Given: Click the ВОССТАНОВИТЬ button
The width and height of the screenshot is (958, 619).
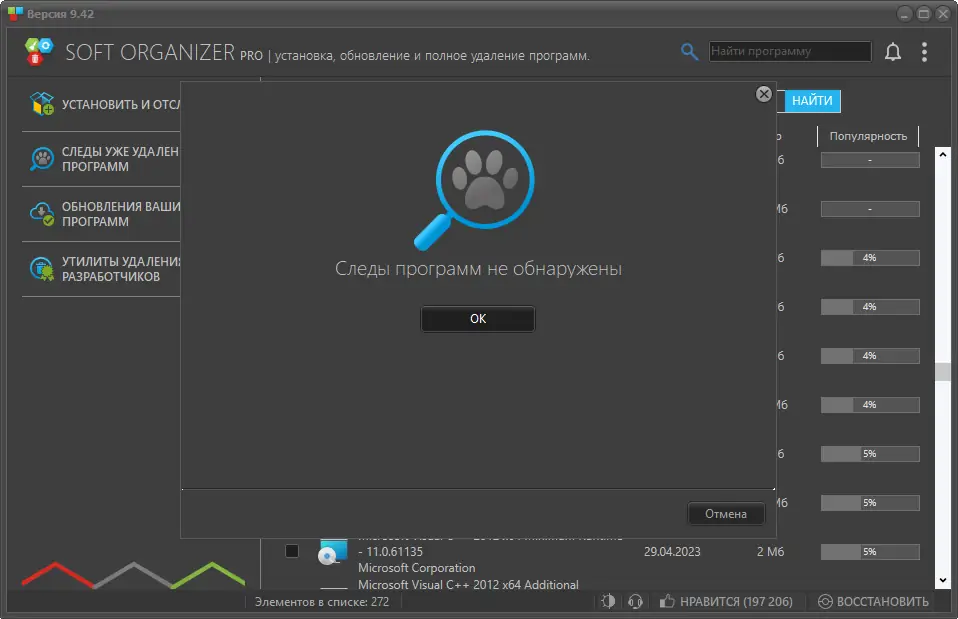Looking at the screenshot, I should coord(873,602).
